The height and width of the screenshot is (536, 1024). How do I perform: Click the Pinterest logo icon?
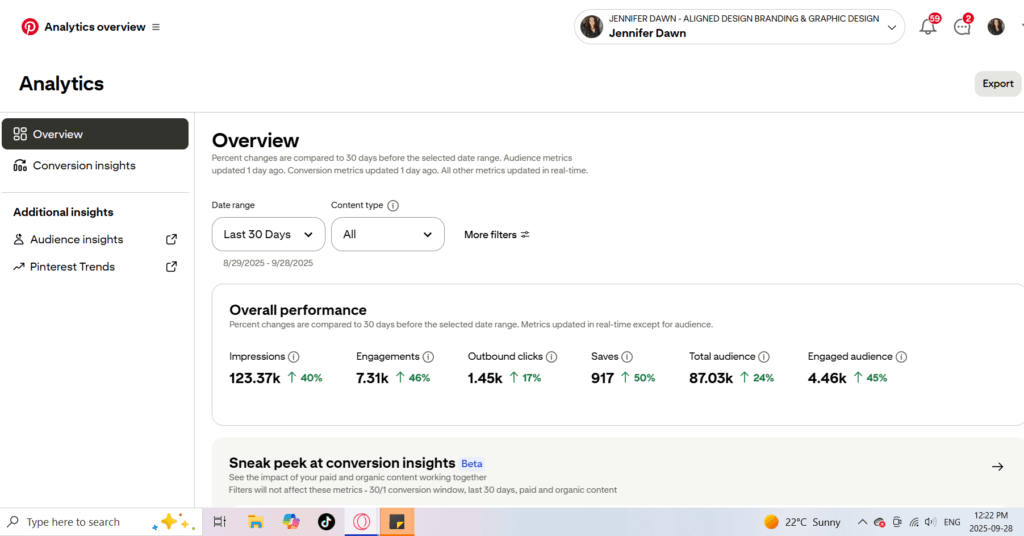[30, 27]
